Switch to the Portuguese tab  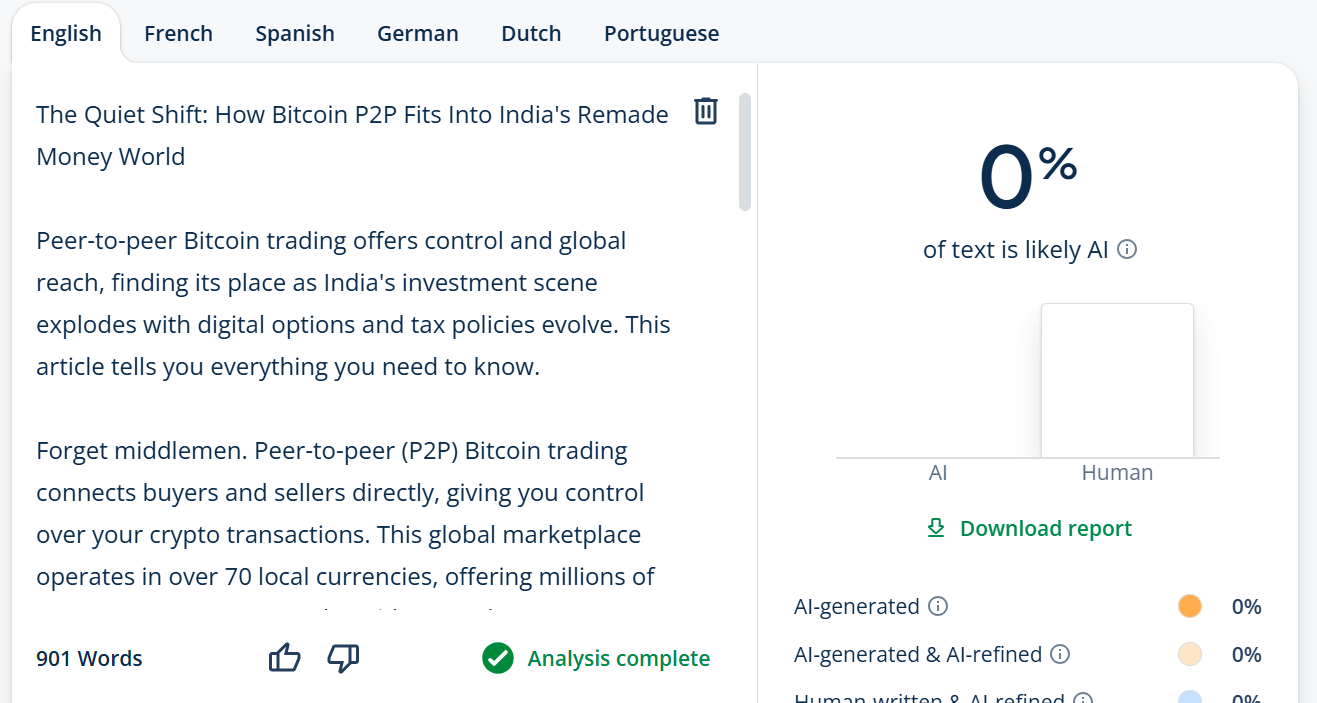pos(661,33)
